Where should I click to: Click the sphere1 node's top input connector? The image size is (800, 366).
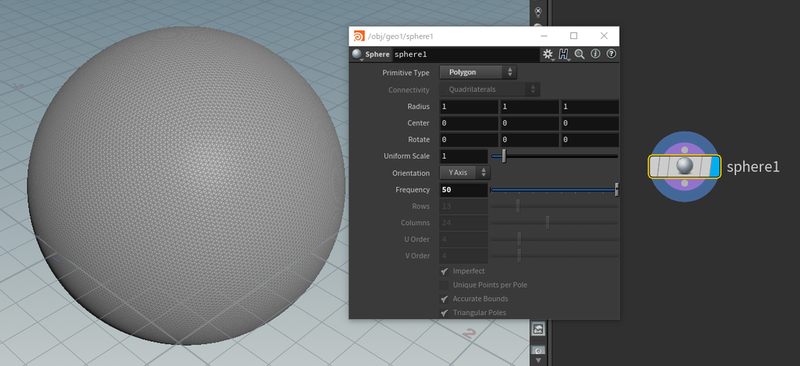[685, 150]
